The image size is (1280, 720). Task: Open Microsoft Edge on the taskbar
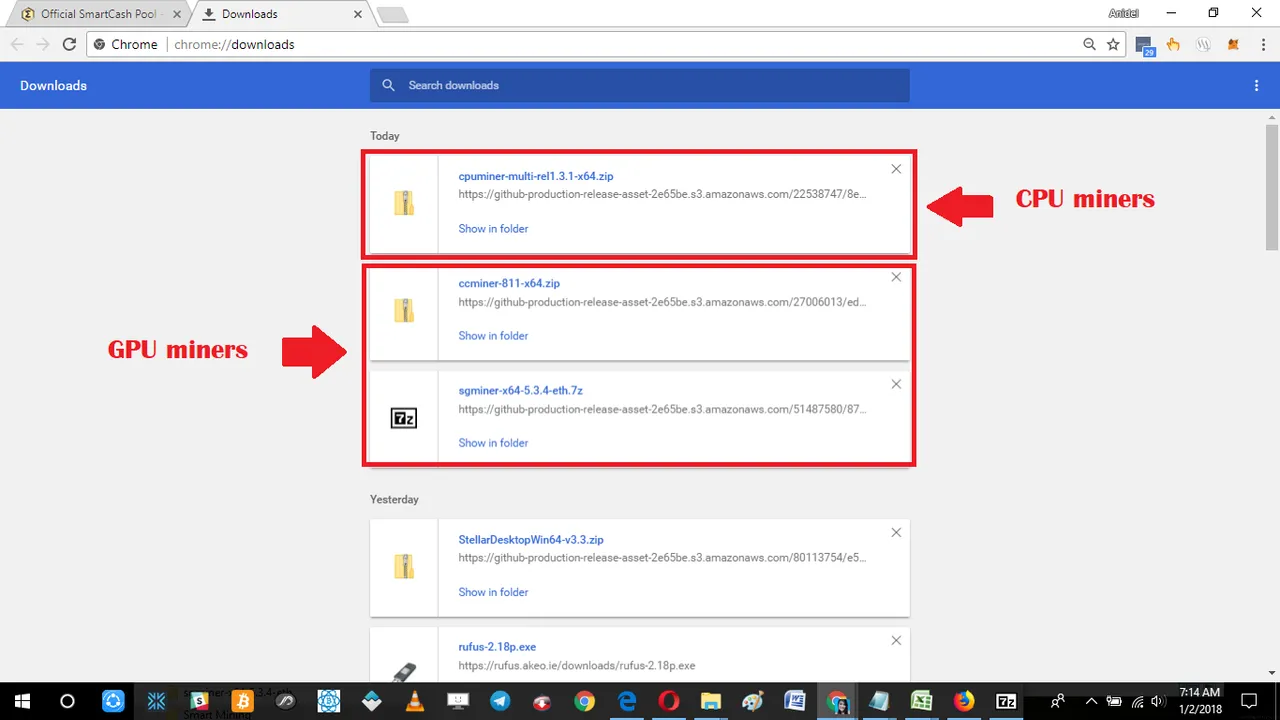(628, 701)
